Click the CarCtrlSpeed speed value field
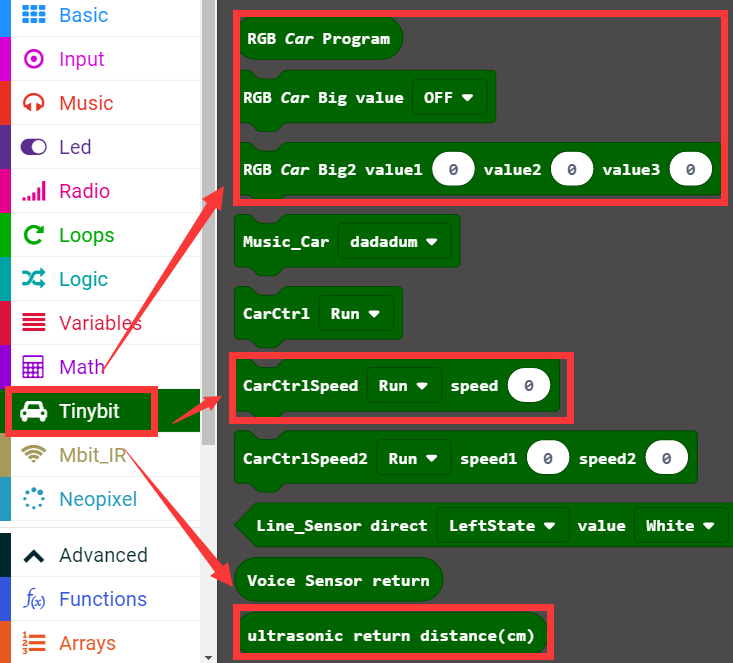 coord(528,385)
